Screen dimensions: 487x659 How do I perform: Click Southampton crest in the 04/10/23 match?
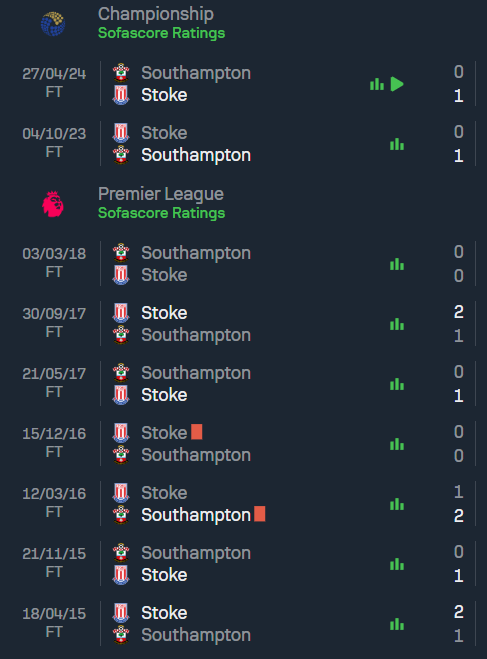coord(121,155)
